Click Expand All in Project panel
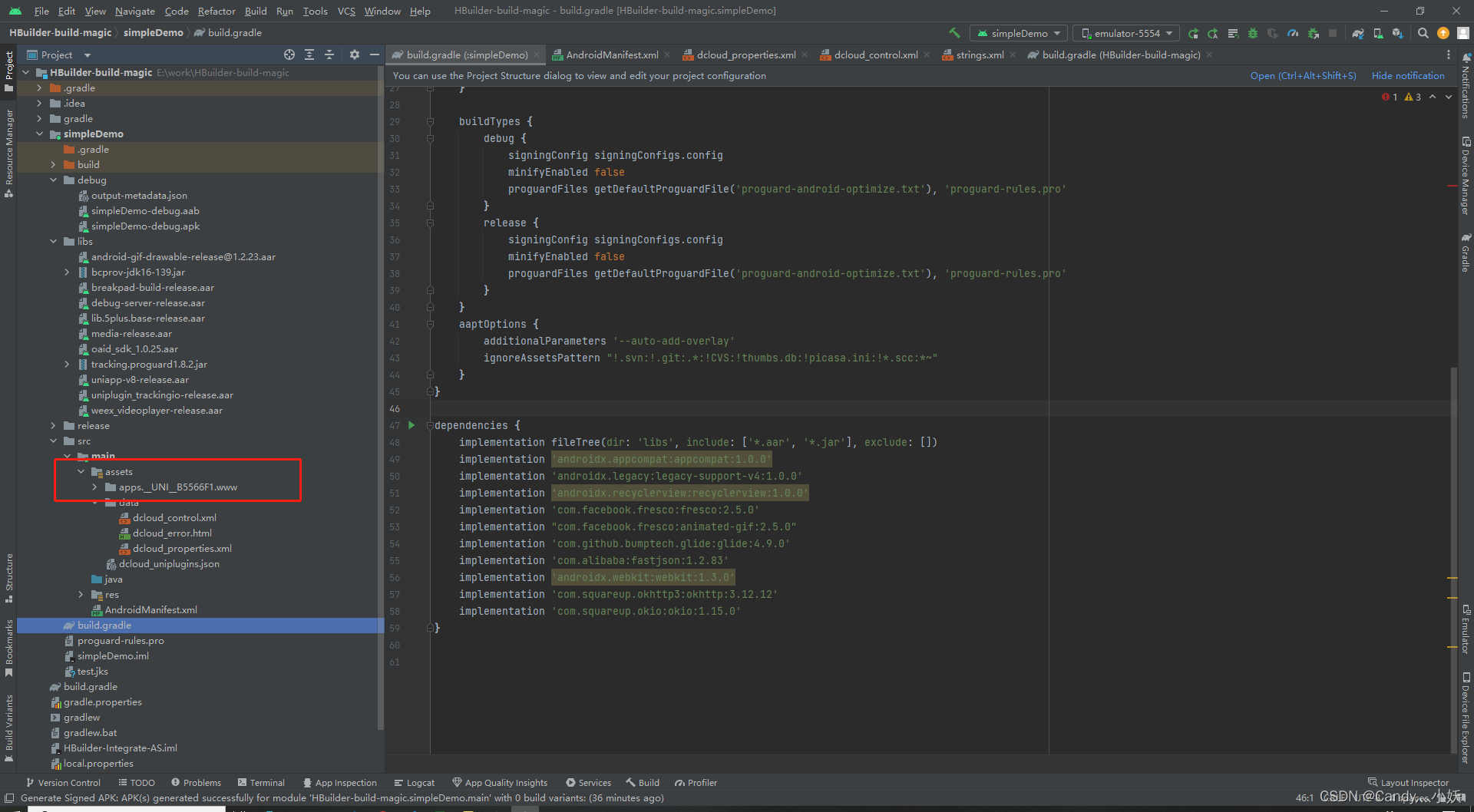1474x812 pixels. [x=309, y=54]
